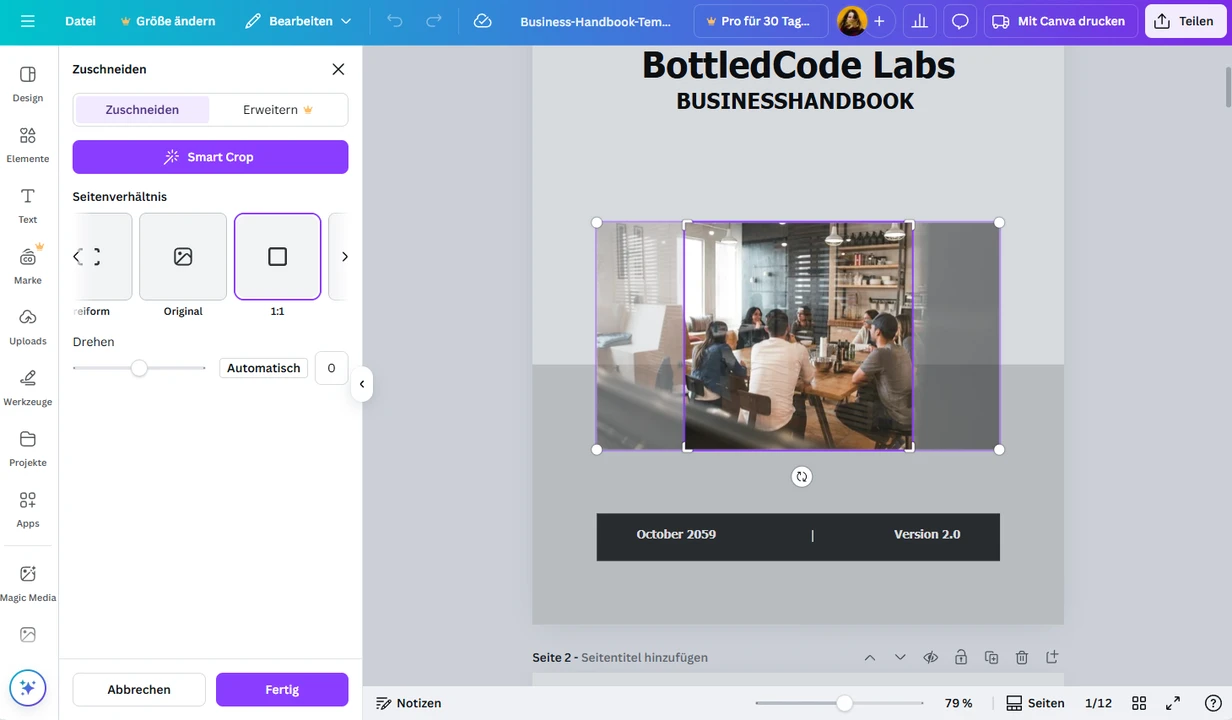Close the Zuschneiden panel

pyautogui.click(x=338, y=69)
